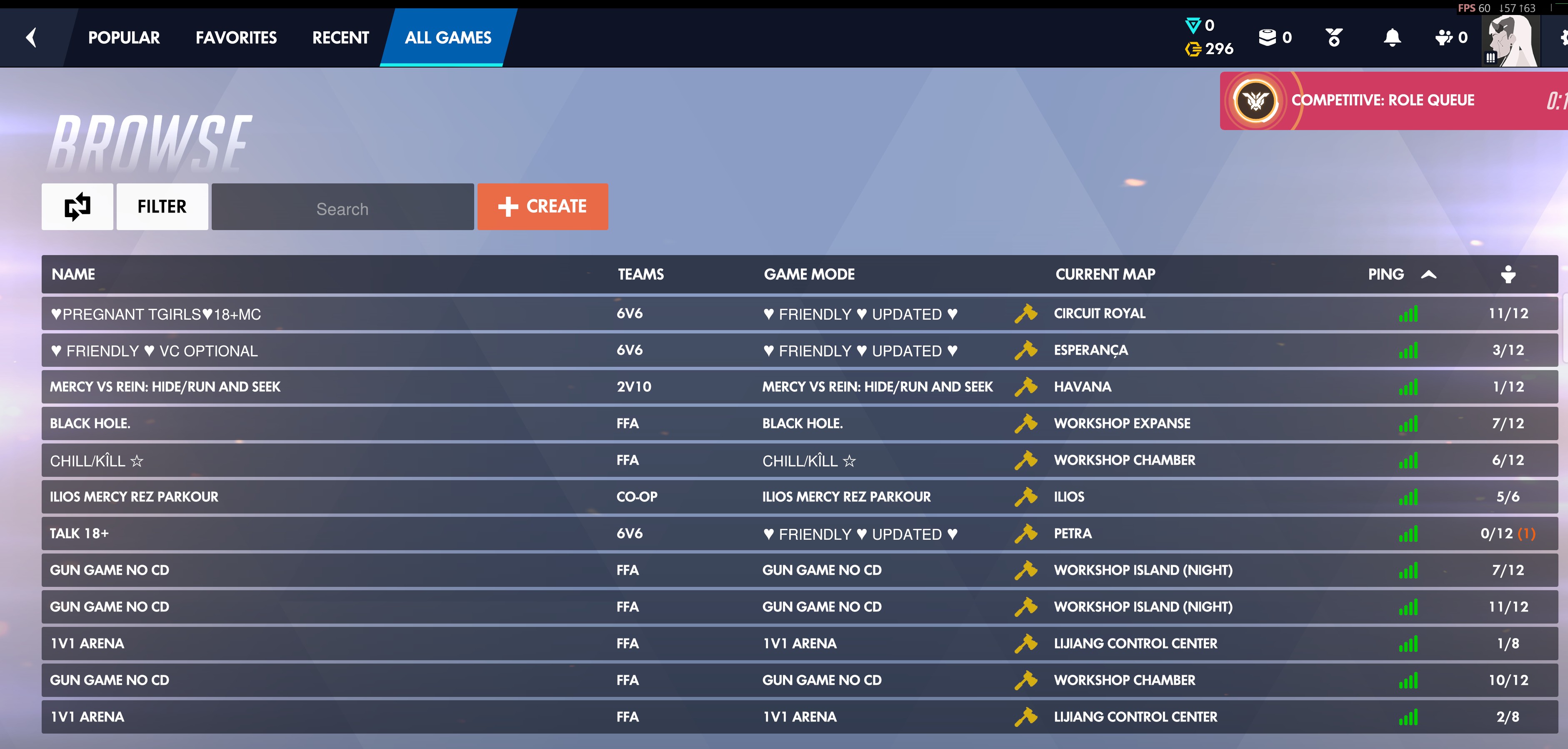
Task: Open the challenges medal icon
Action: point(1334,38)
